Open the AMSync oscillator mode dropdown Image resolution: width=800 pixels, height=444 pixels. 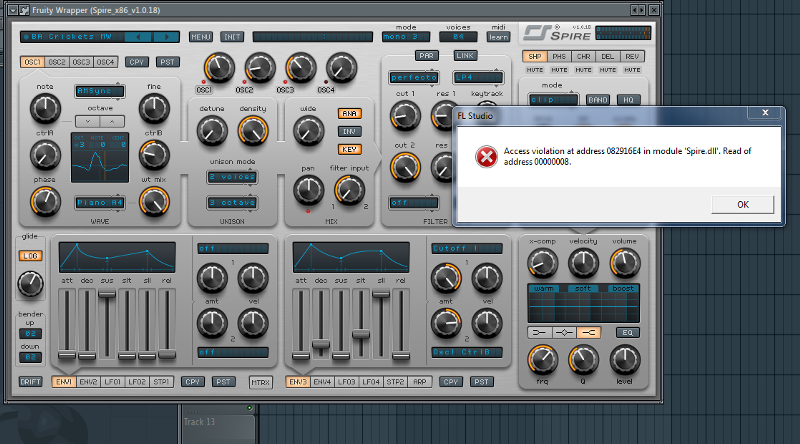click(x=99, y=91)
